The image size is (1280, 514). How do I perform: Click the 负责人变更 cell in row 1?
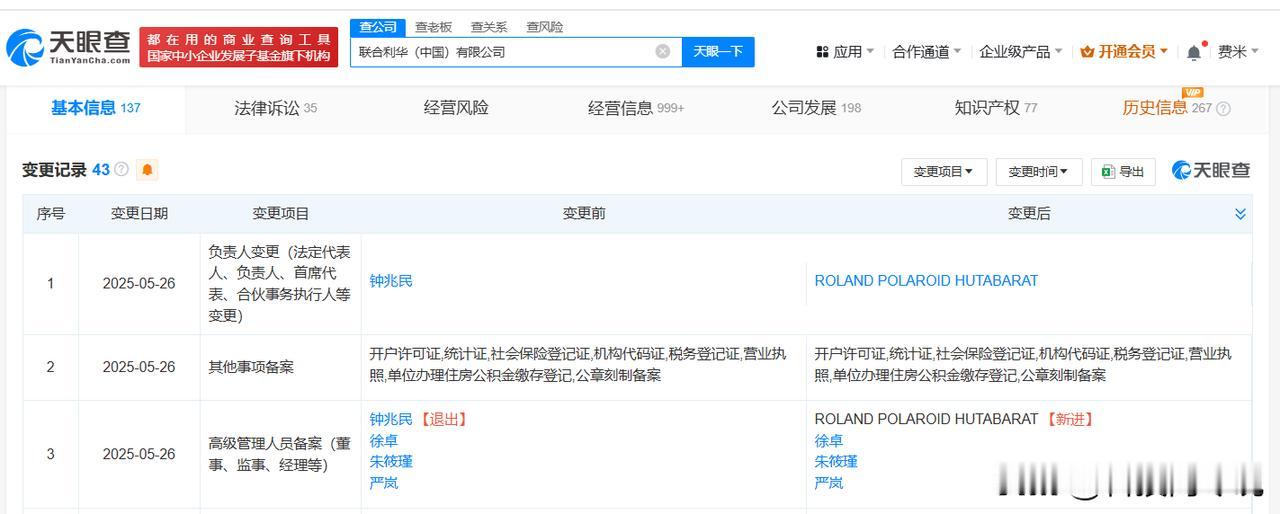click(280, 284)
